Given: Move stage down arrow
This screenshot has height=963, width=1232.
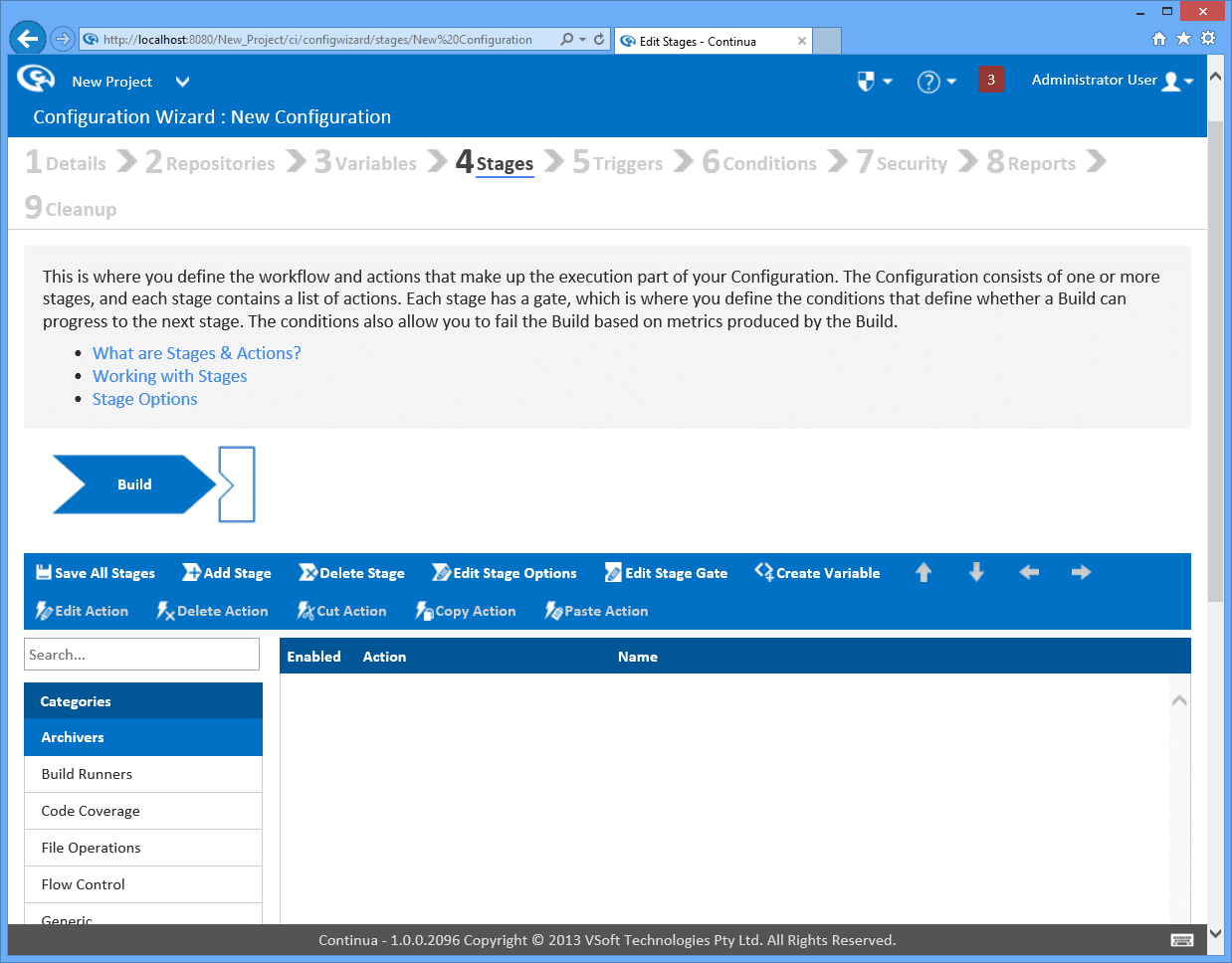Looking at the screenshot, I should [x=976, y=572].
